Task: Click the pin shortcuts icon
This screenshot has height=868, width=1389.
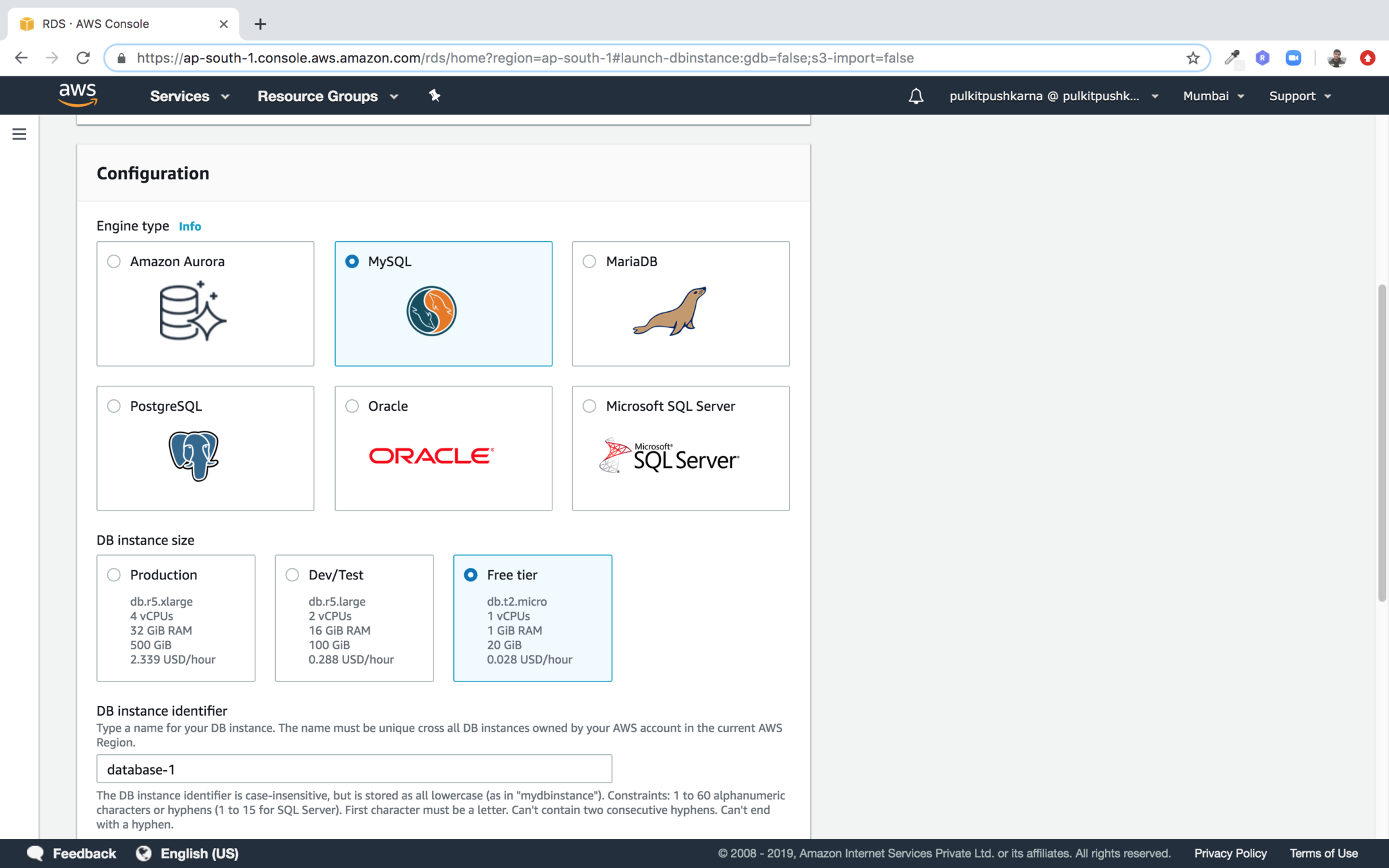Action: (x=435, y=96)
